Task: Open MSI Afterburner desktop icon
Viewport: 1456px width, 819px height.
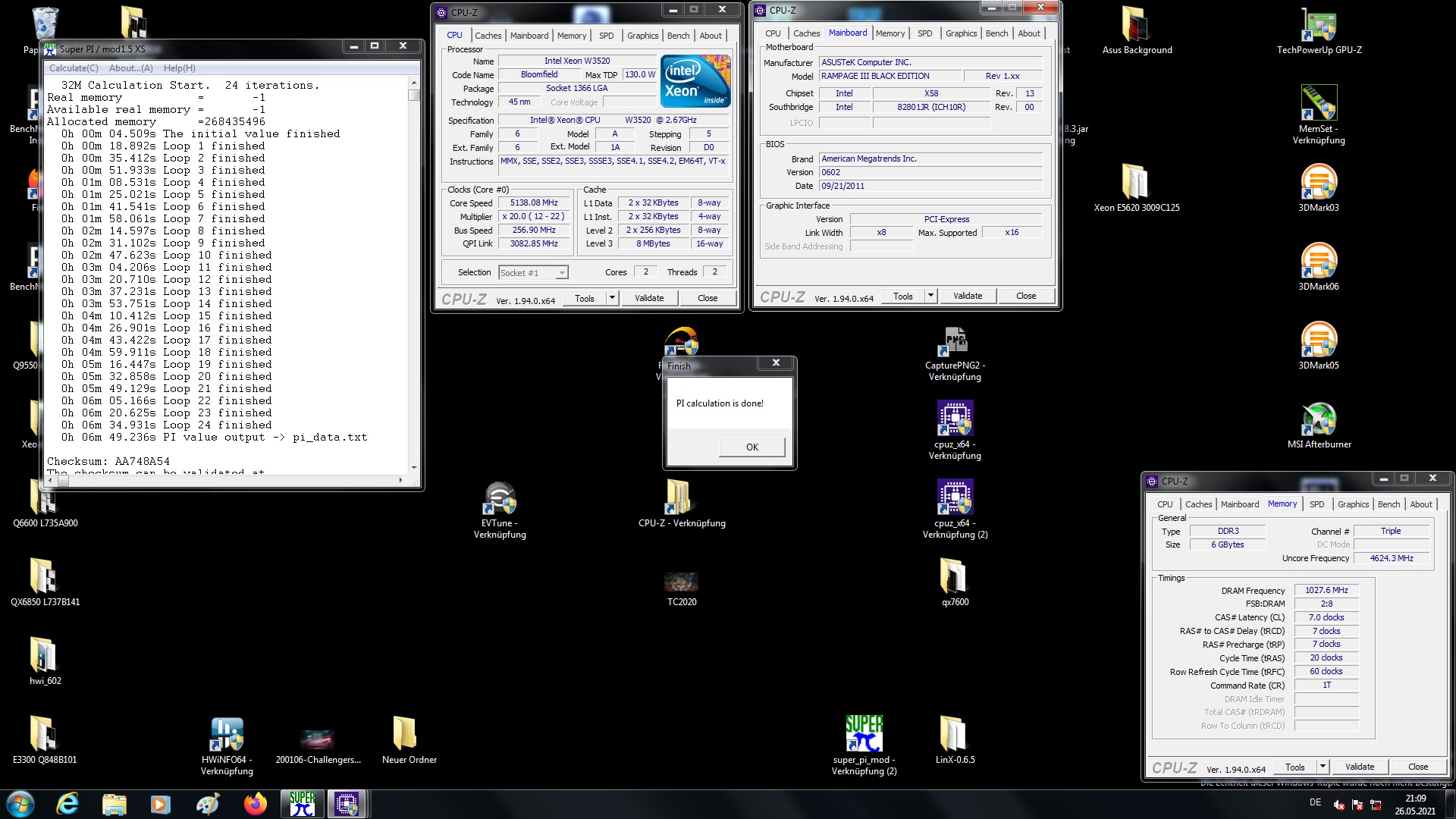Action: point(1319,425)
